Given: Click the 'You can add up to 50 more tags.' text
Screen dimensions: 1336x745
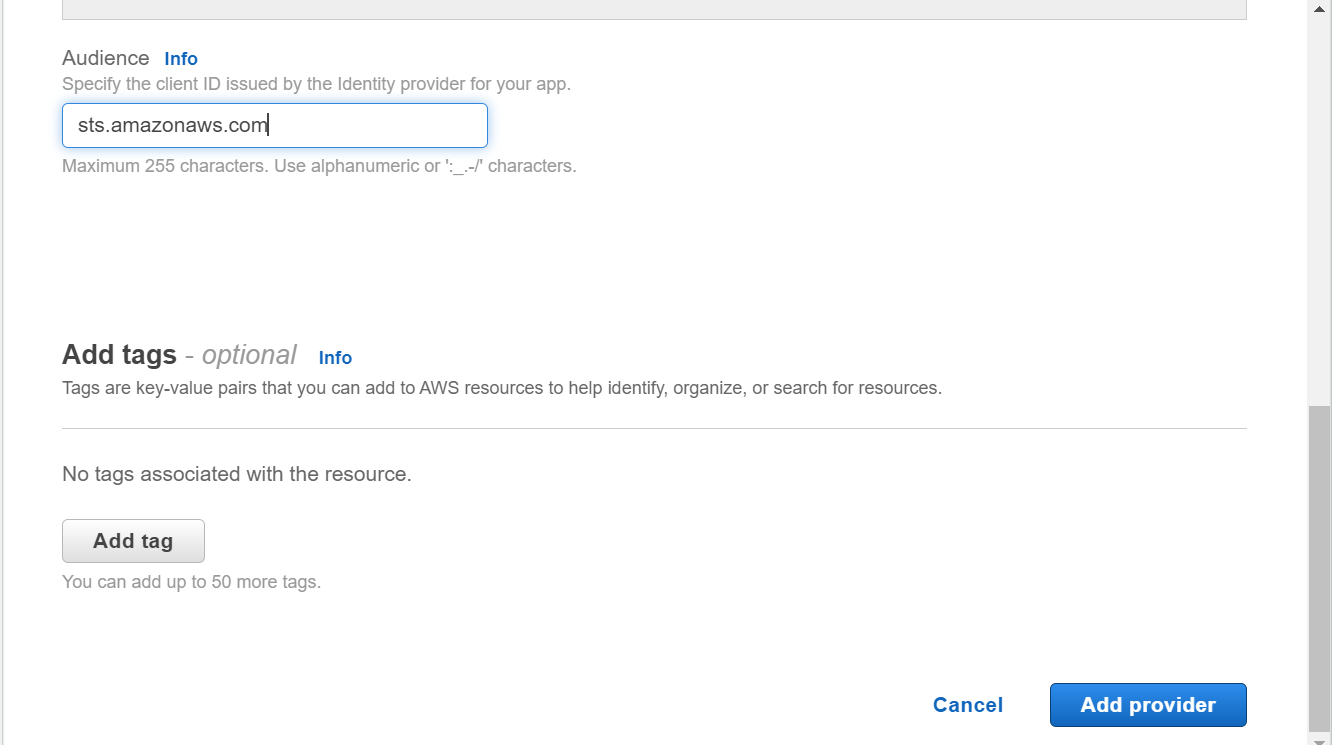Looking at the screenshot, I should click(191, 582).
